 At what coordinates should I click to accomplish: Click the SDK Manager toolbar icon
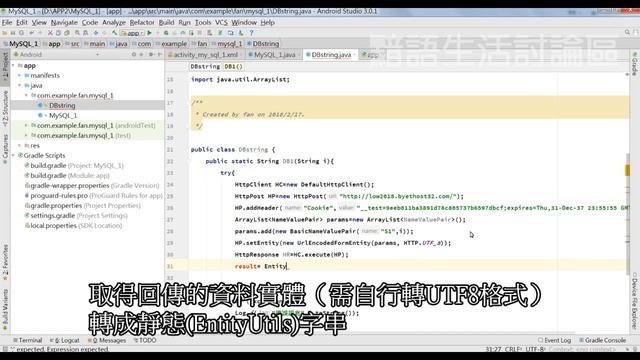click(x=241, y=33)
